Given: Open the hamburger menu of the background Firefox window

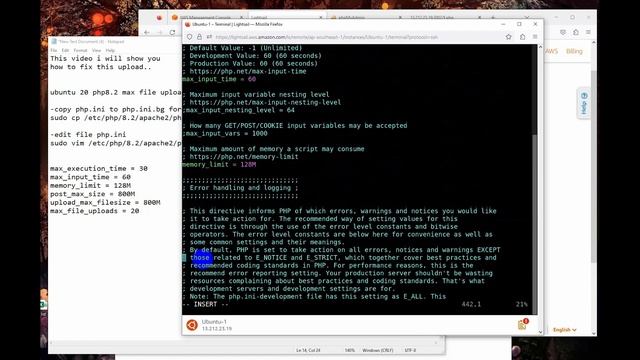Looking at the screenshot, I should click(x=588, y=32).
